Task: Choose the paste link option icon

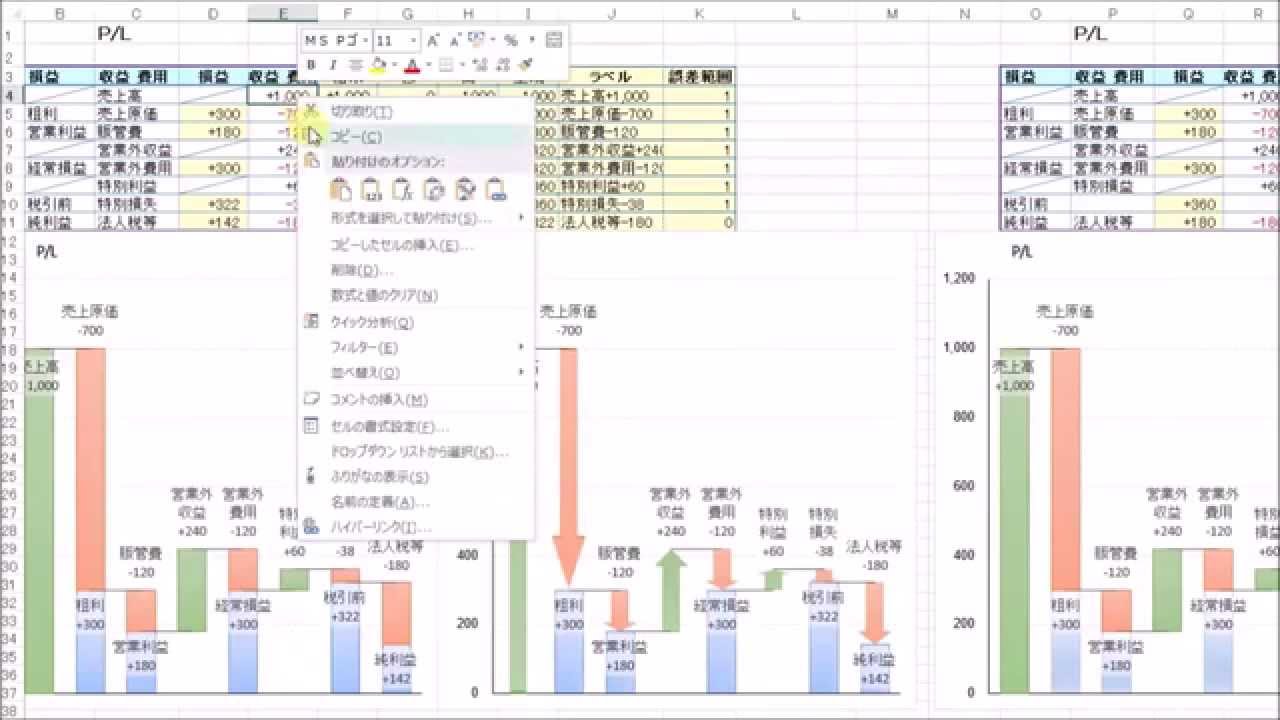Action: [x=496, y=189]
